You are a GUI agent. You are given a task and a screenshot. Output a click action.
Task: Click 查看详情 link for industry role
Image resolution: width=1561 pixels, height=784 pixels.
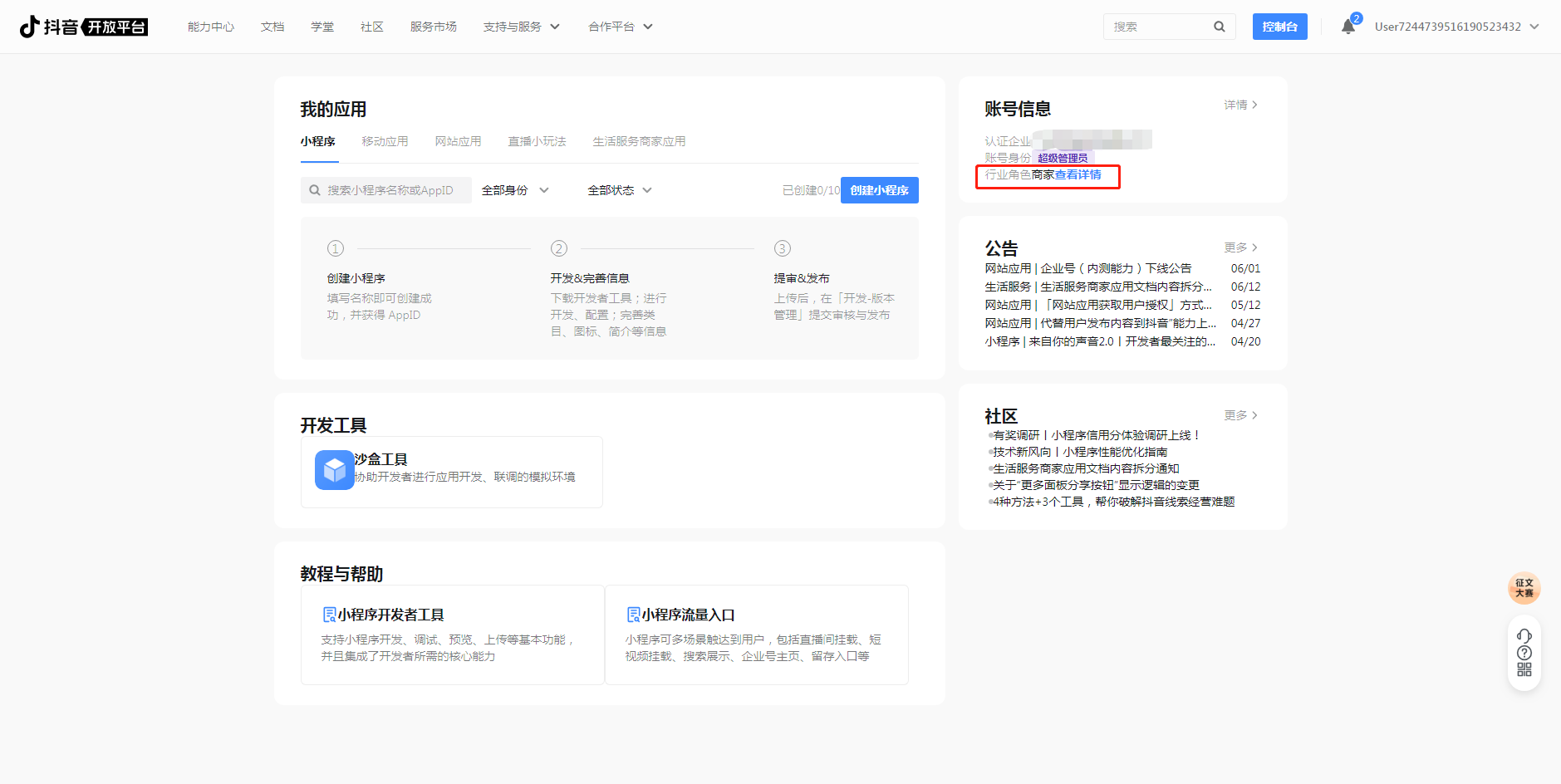[1077, 174]
